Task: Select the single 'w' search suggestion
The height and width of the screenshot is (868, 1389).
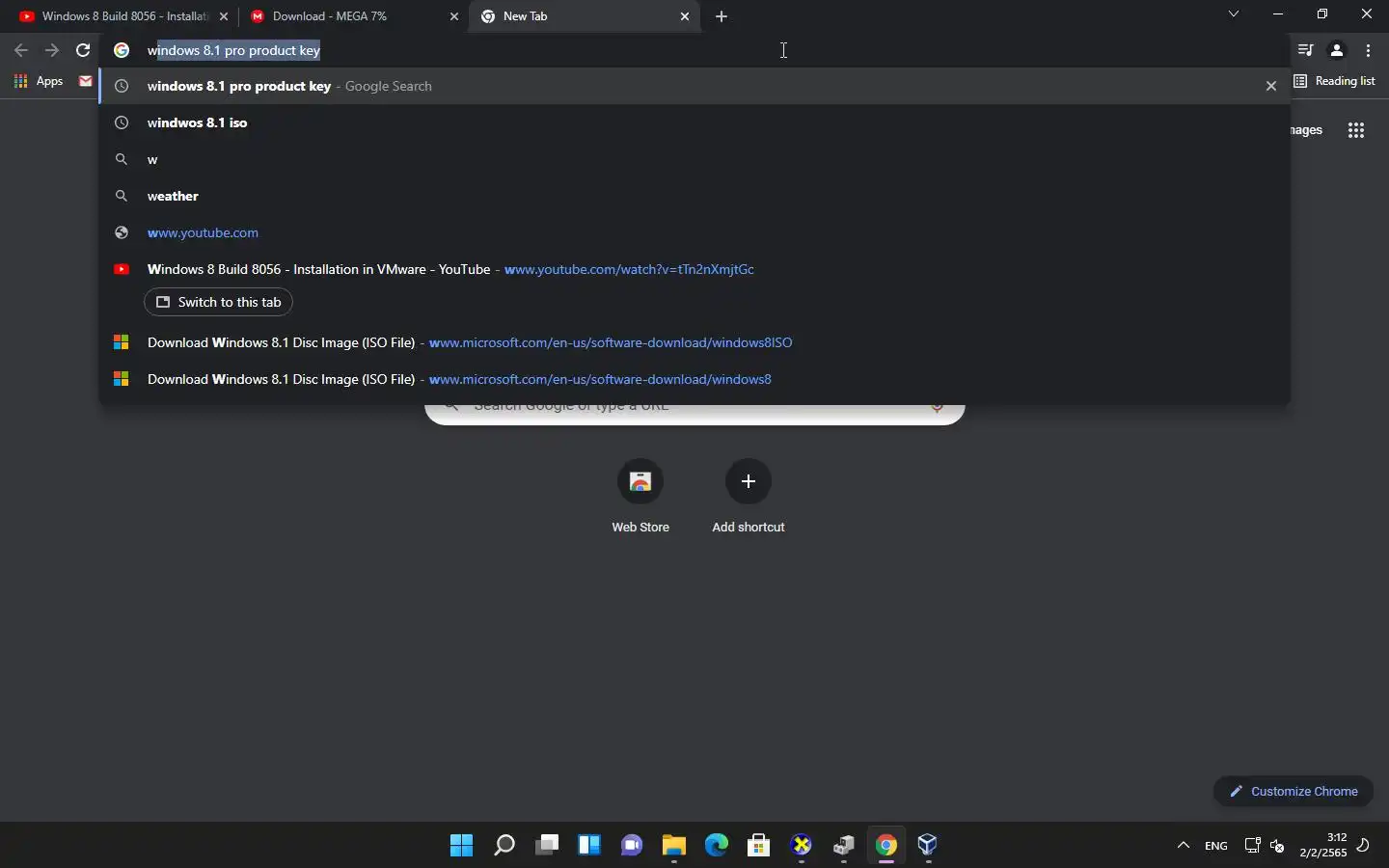Action: click(x=694, y=159)
